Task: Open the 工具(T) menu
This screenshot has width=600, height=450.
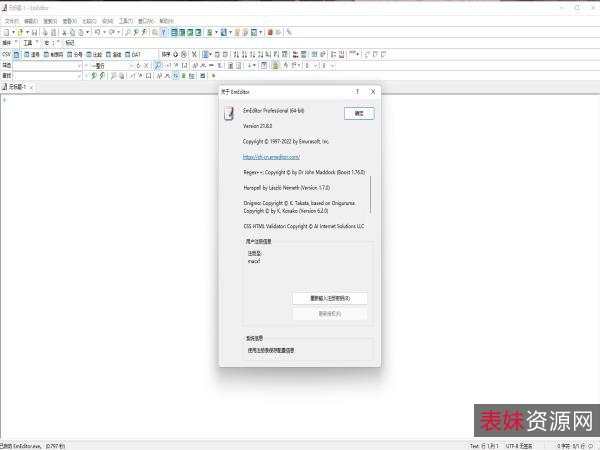Action: click(x=126, y=21)
